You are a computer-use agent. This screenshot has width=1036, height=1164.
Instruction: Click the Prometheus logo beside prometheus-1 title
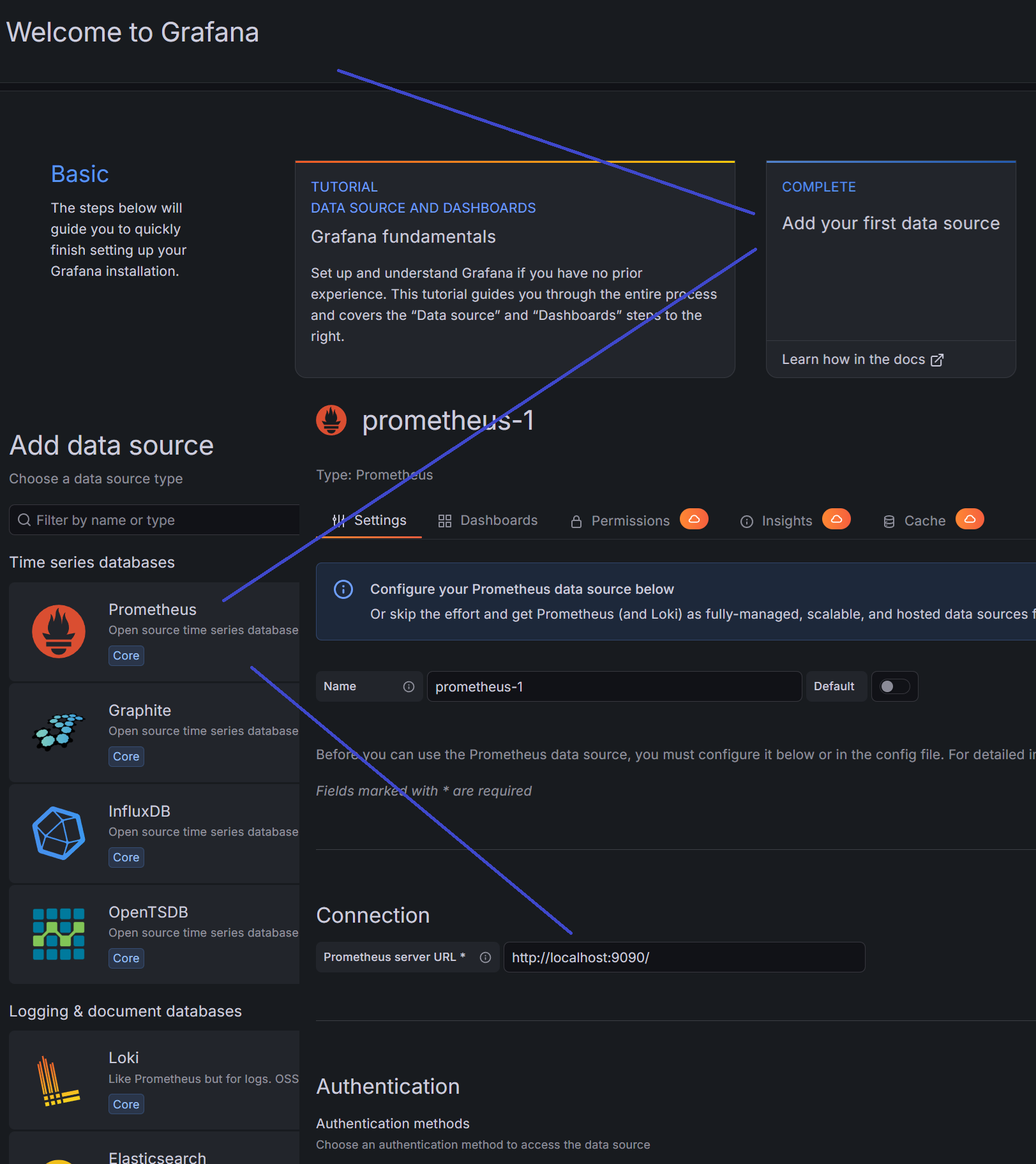[331, 420]
